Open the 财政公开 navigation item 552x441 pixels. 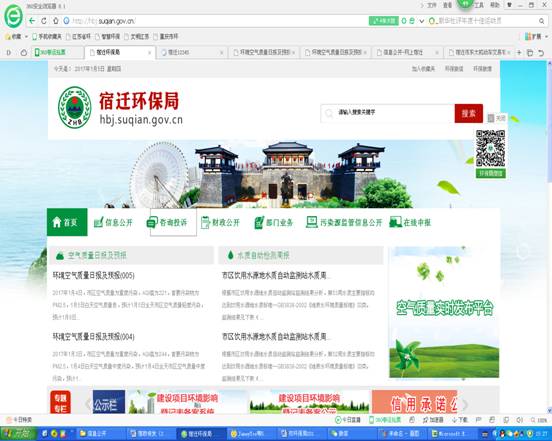click(220, 222)
